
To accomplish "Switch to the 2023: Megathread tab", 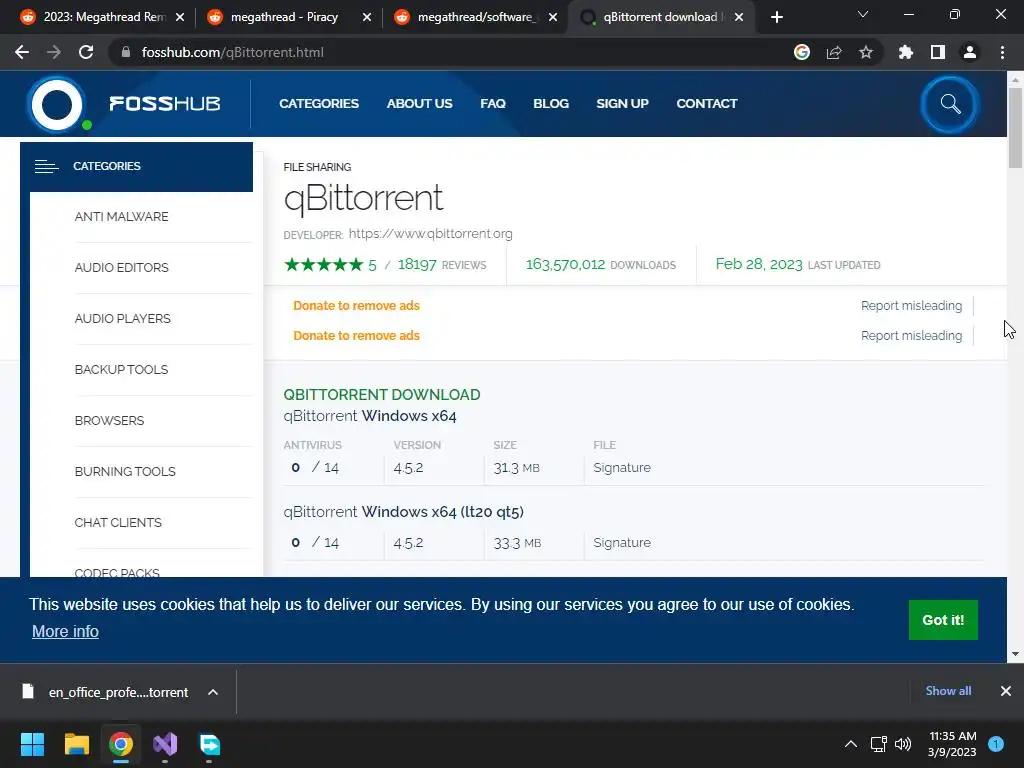I will [x=104, y=17].
